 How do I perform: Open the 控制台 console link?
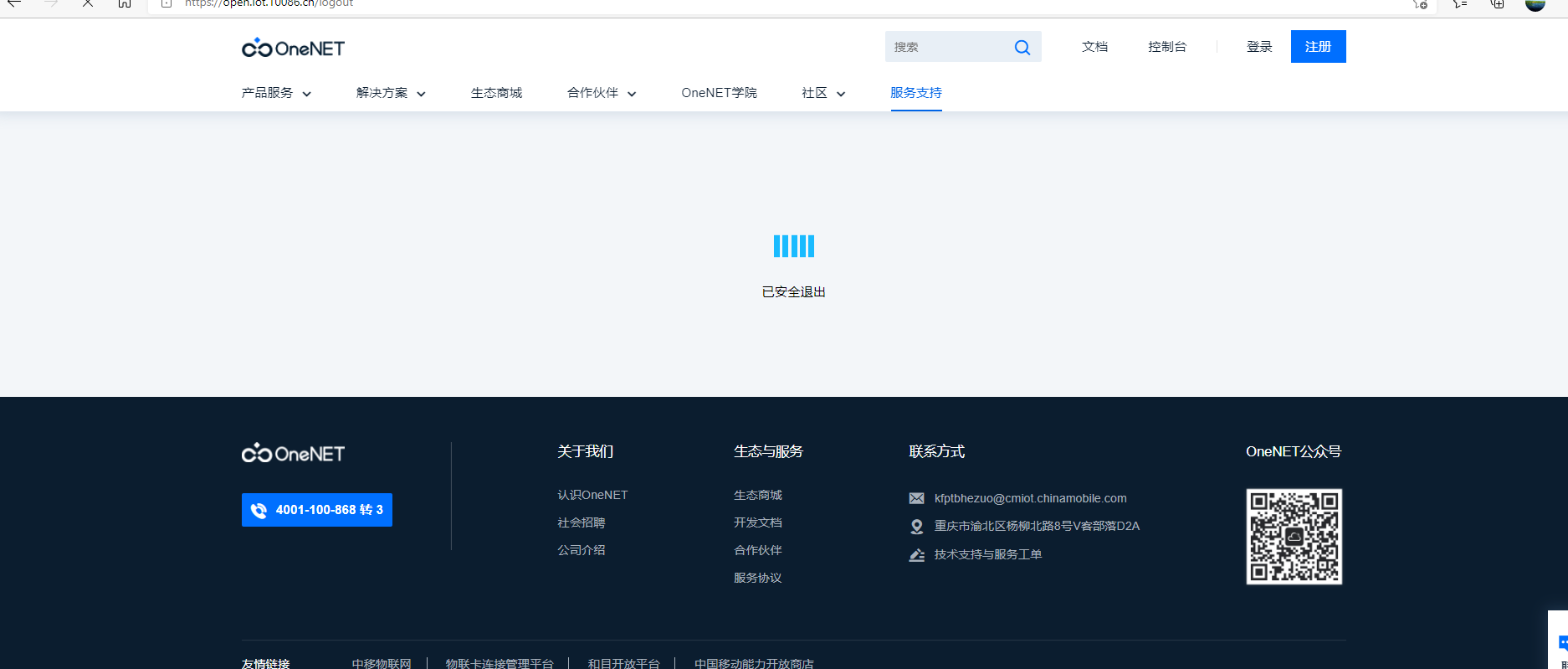1167,47
